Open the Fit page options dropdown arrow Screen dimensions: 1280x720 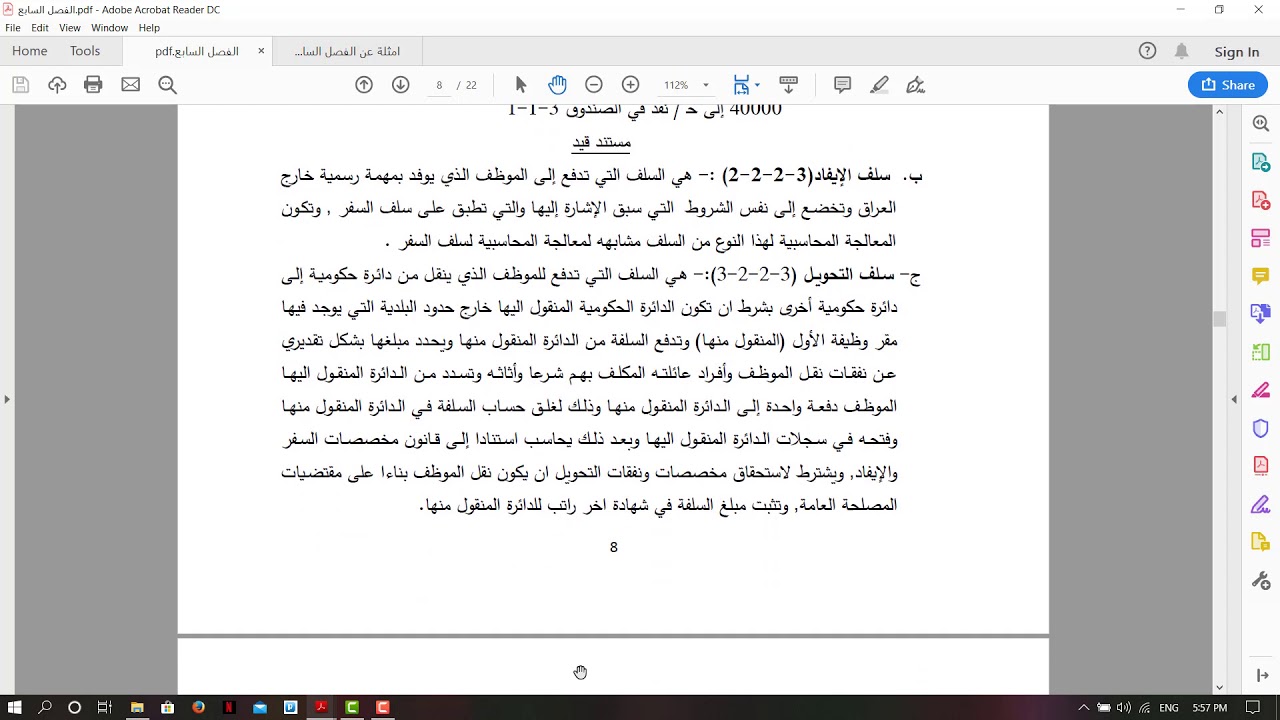(757, 85)
